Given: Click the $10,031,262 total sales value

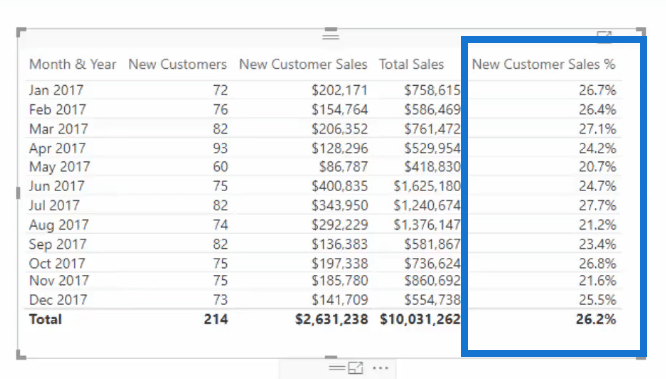Looking at the screenshot, I should click(x=420, y=319).
